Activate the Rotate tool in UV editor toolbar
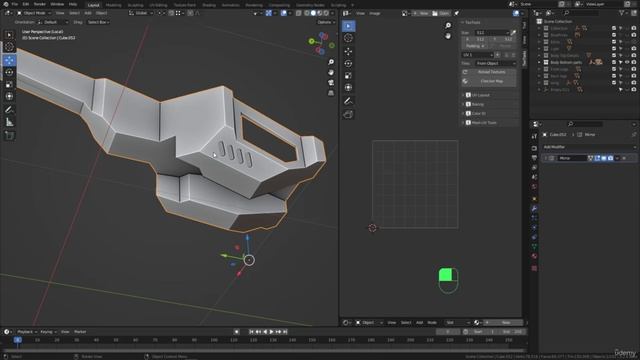640x360 pixels. (x=348, y=63)
